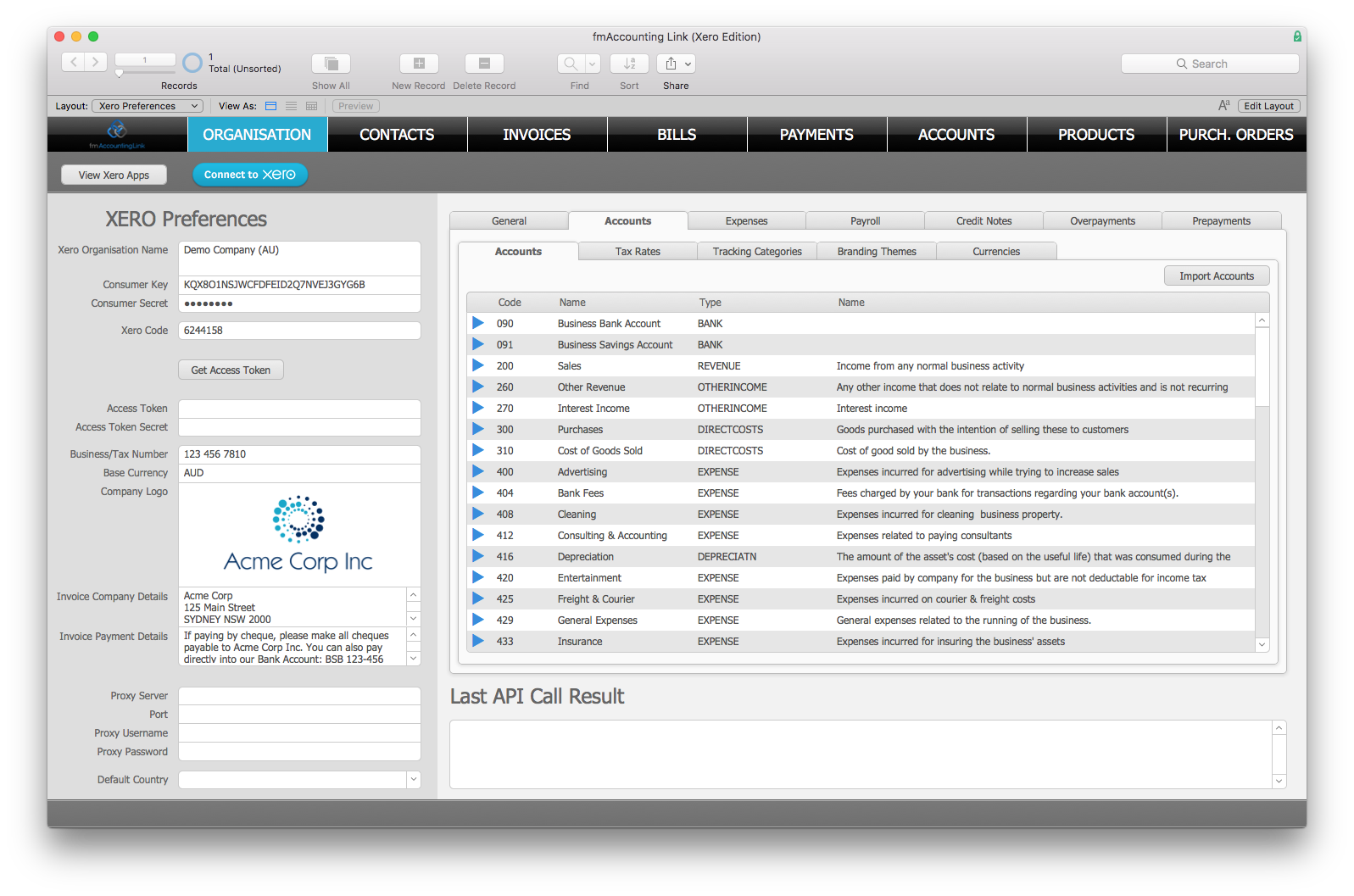Switch to List view icon
This screenshot has height=896, width=1354.
click(x=292, y=106)
